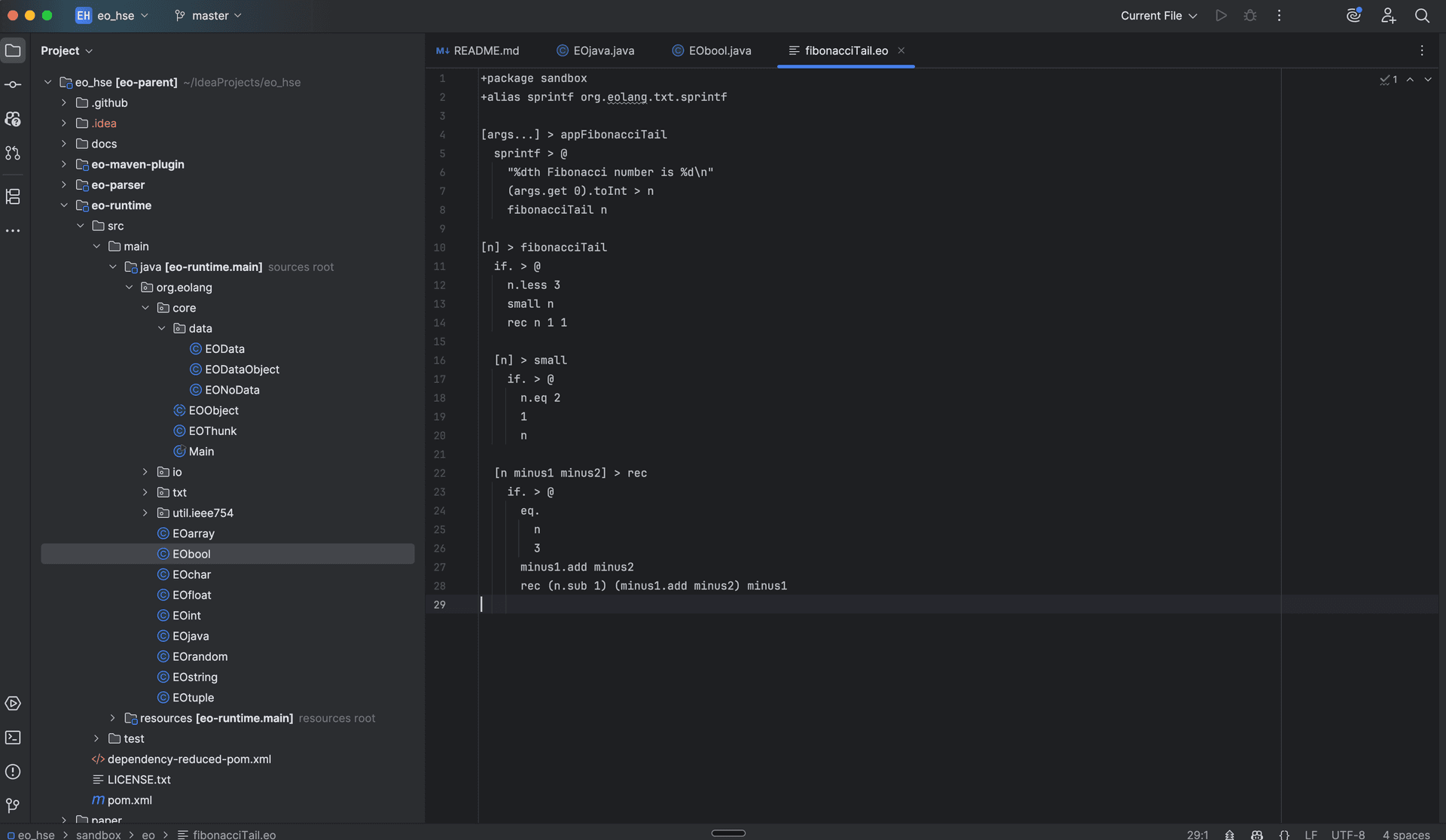Open the Search Everywhere magnifier icon
The width and height of the screenshot is (1446, 840).
pyautogui.click(x=1422, y=15)
